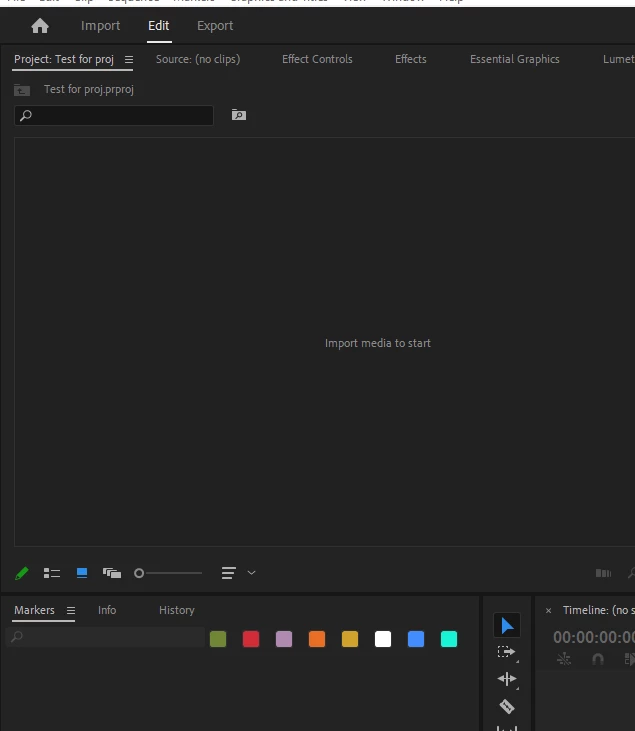Viewport: 635px width, 731px height.
Task: Adjust the thumbnail zoom slider
Action: coord(168,573)
